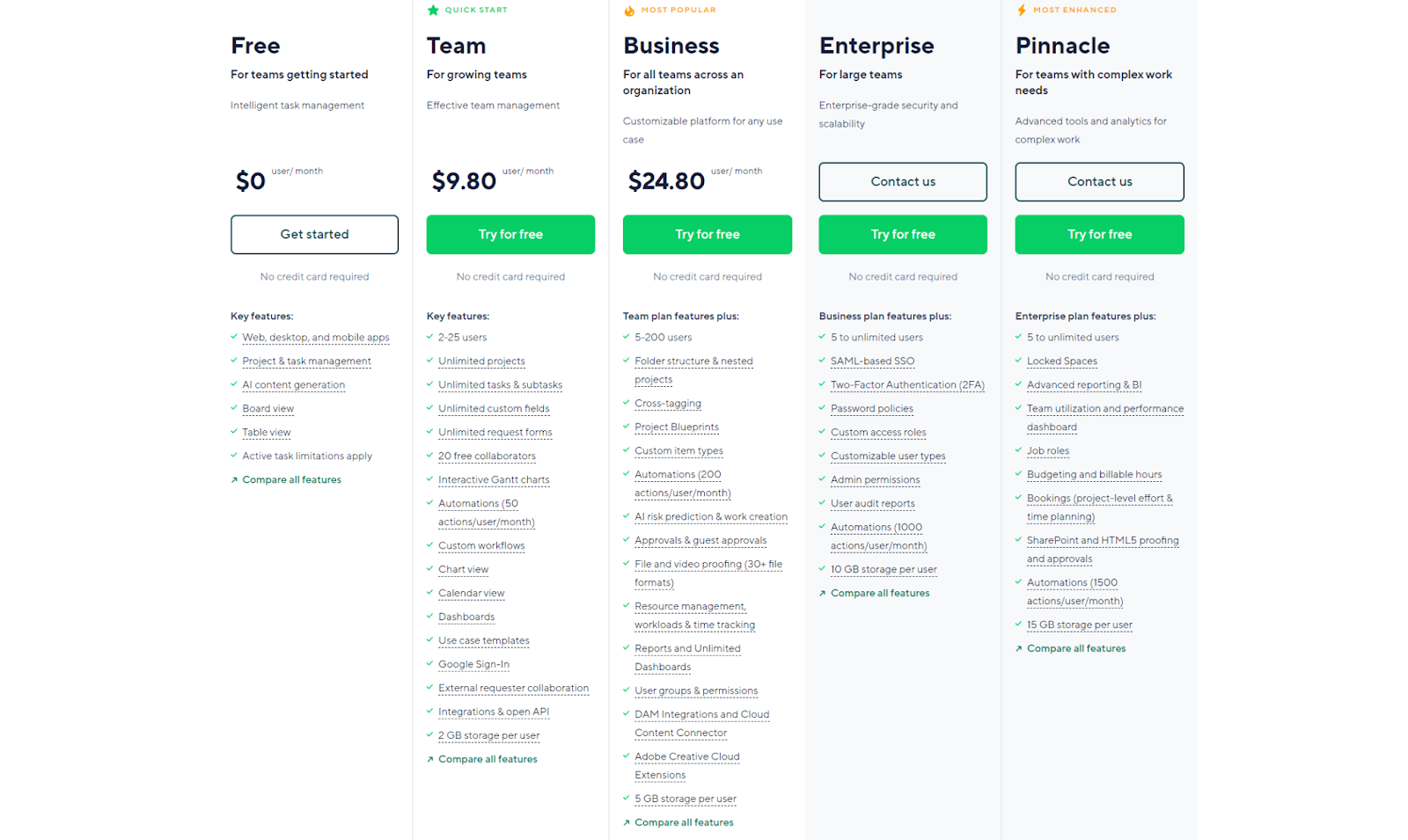Click the arrow icon beside Enterprise plan's Compare all features
The image size is (1408, 840).
click(x=823, y=594)
